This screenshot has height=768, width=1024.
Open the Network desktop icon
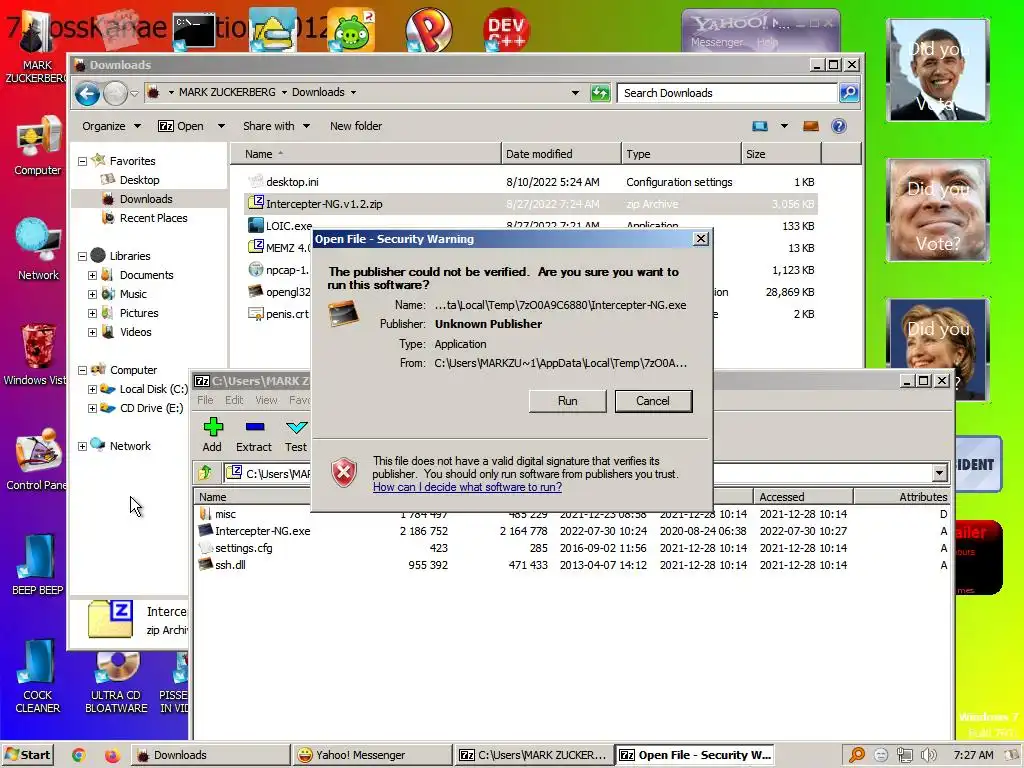(x=38, y=249)
